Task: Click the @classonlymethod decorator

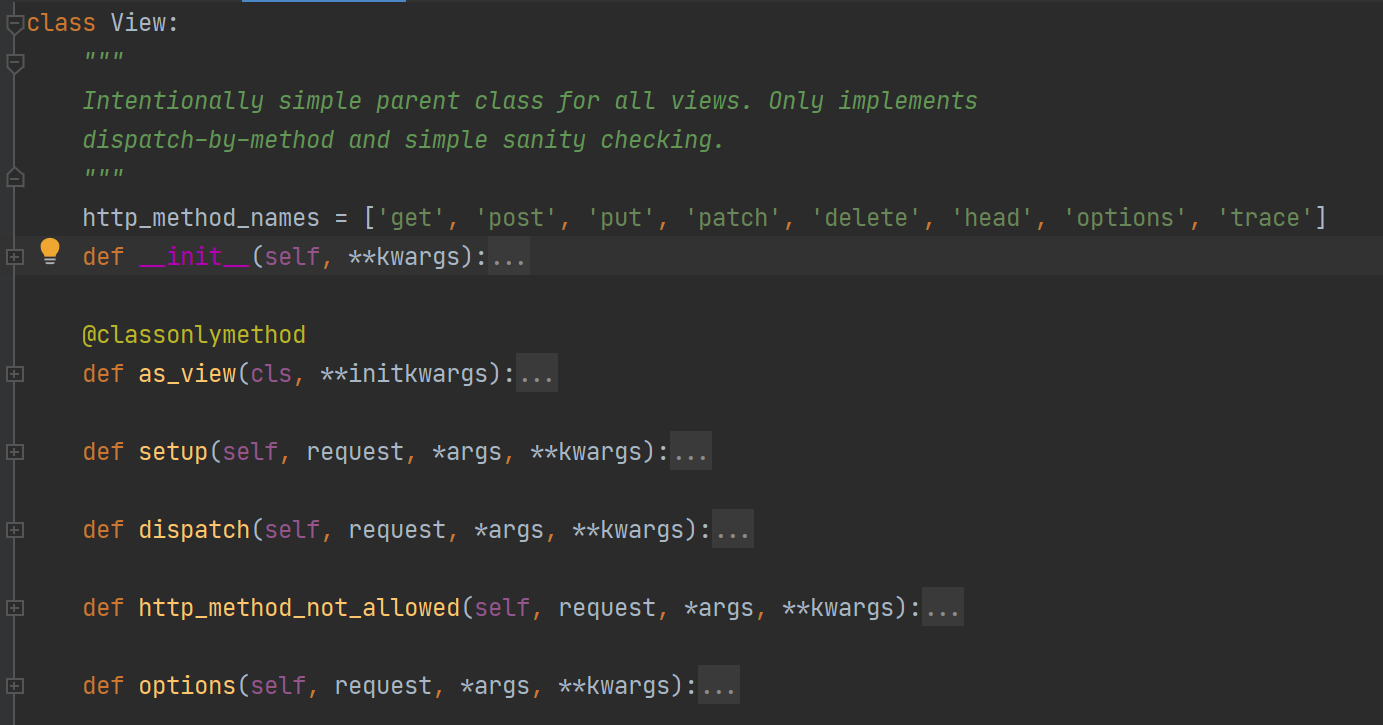Action: point(194,335)
